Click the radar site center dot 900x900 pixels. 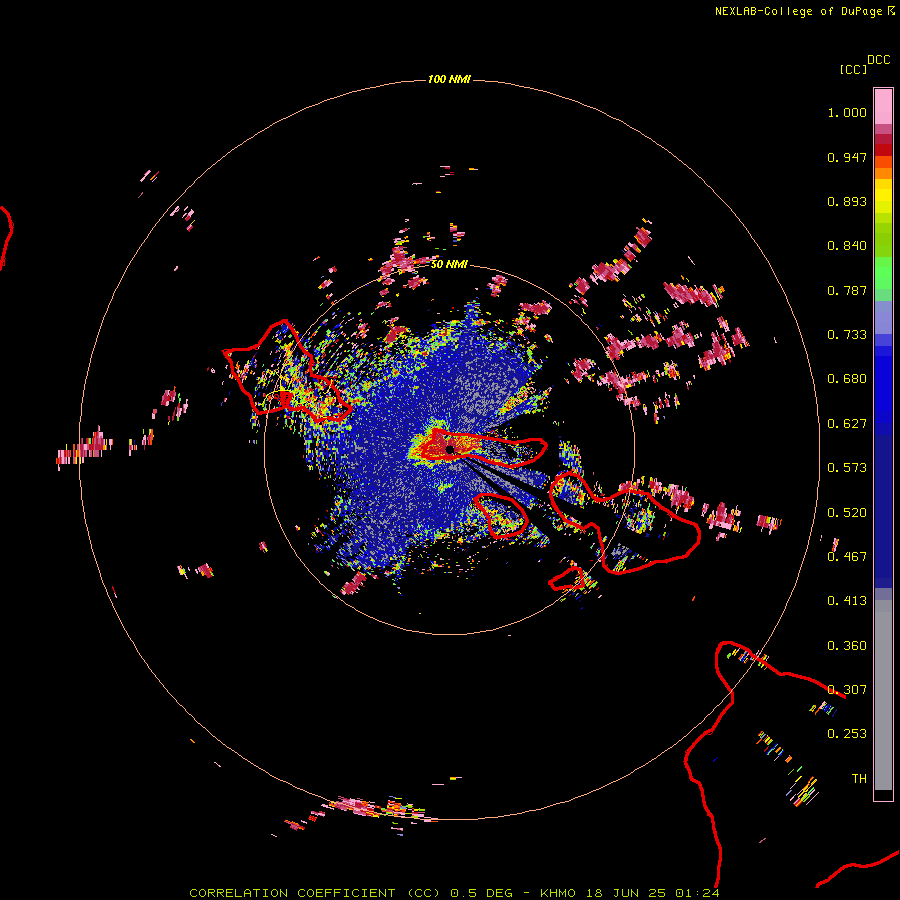[x=450, y=449]
